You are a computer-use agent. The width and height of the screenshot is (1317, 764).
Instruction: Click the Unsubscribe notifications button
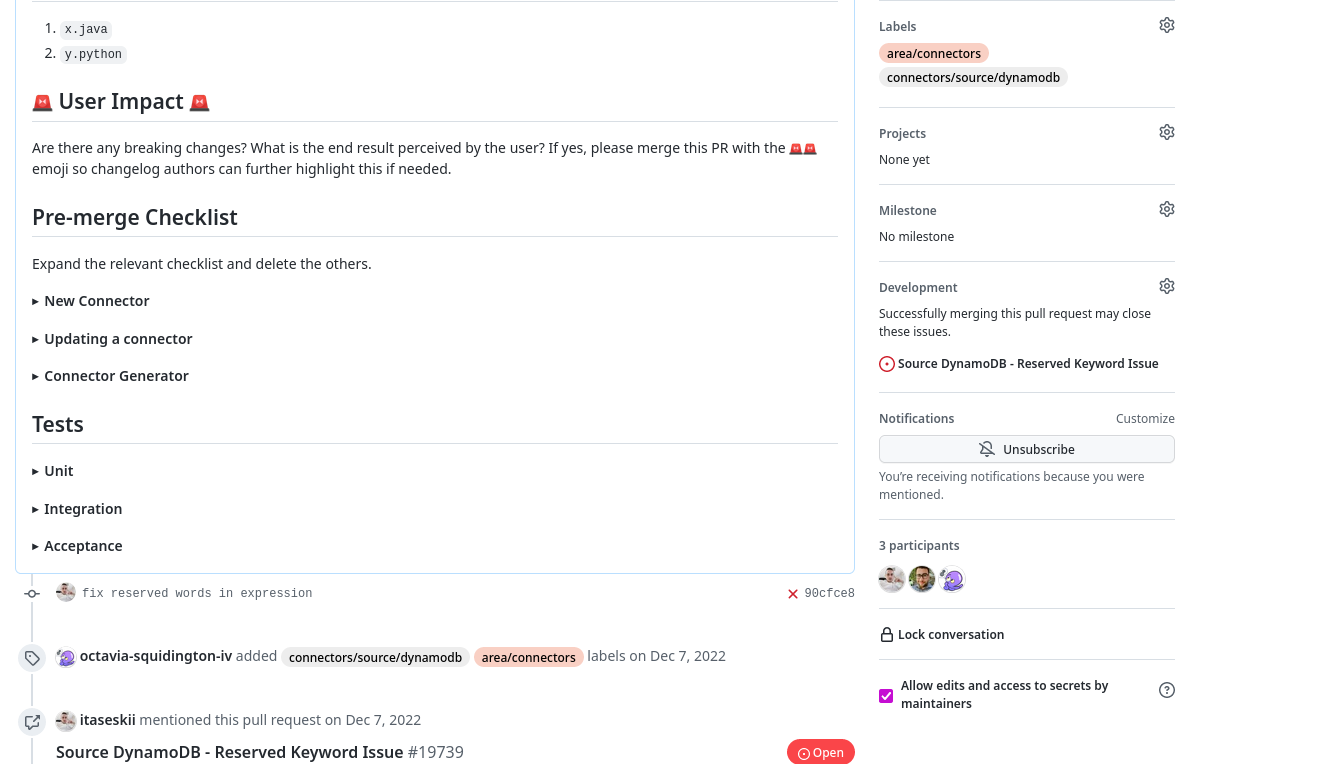point(1027,449)
